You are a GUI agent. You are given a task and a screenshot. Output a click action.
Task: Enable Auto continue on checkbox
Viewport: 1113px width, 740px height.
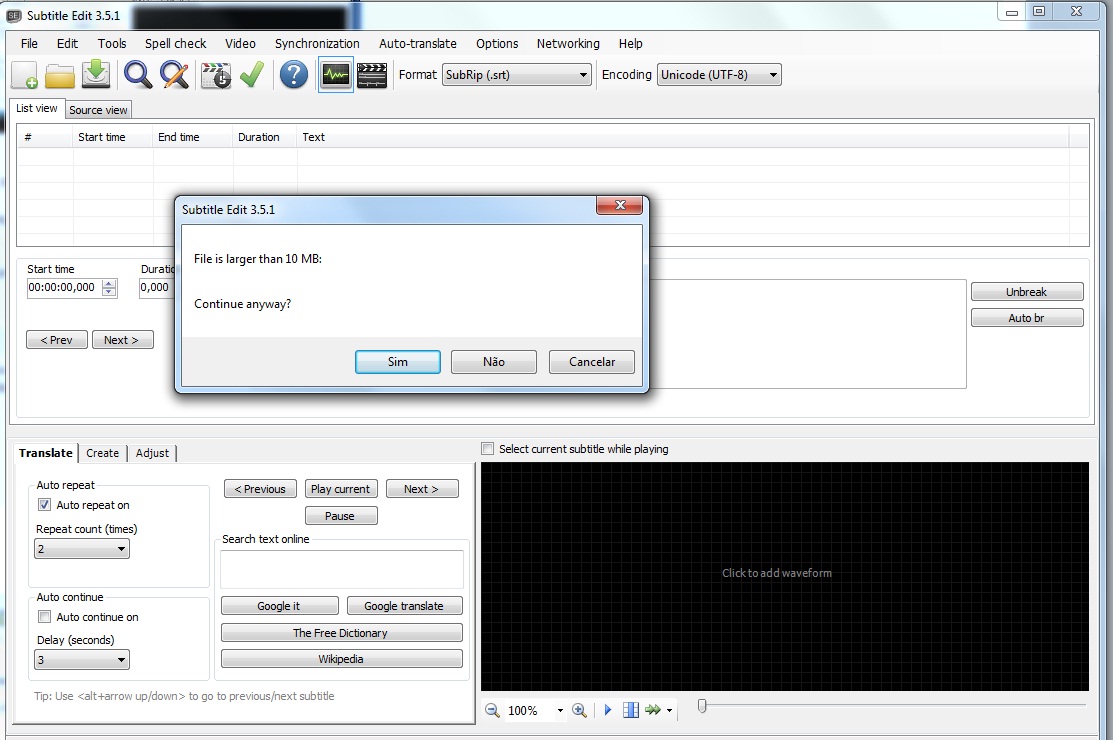(x=44, y=617)
